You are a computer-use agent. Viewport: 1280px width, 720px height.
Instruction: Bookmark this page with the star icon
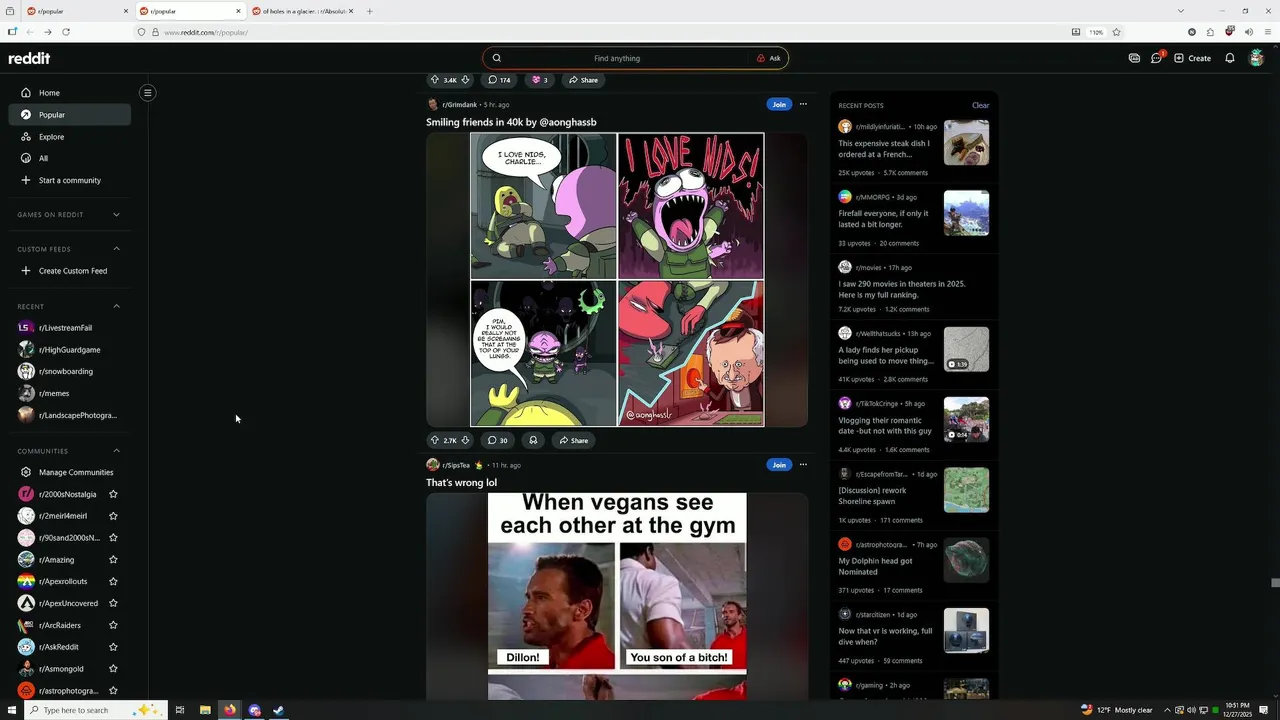tap(1116, 32)
